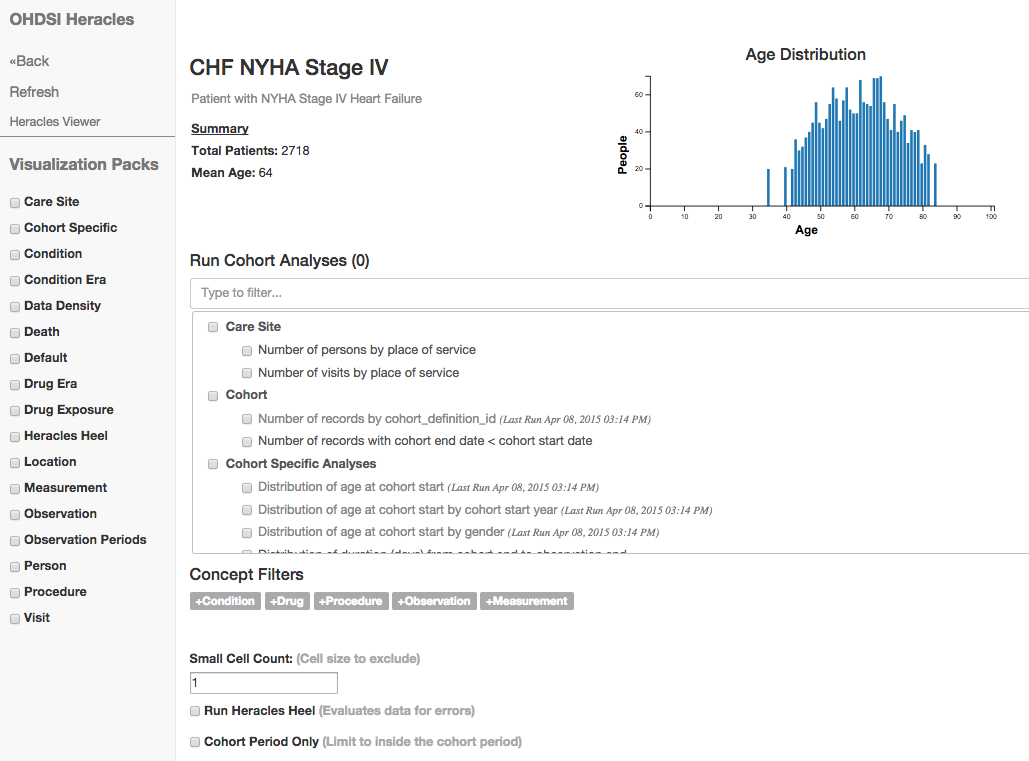1029x761 pixels.
Task: Add an Observation concept filter
Action: pos(434,601)
